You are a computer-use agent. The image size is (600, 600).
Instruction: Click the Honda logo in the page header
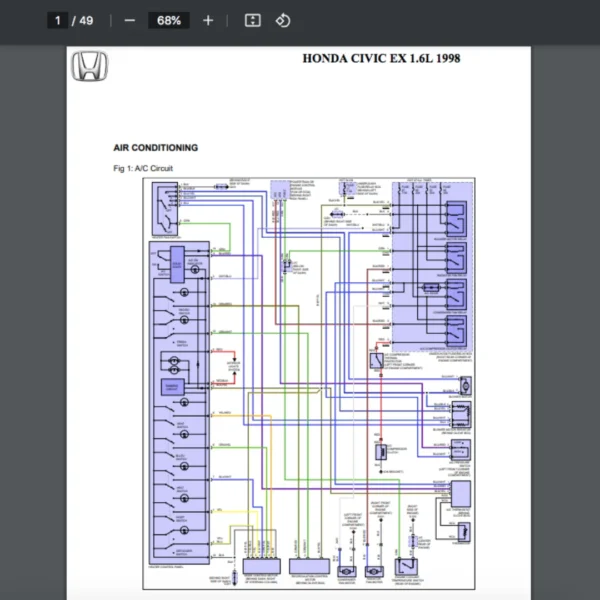point(90,67)
